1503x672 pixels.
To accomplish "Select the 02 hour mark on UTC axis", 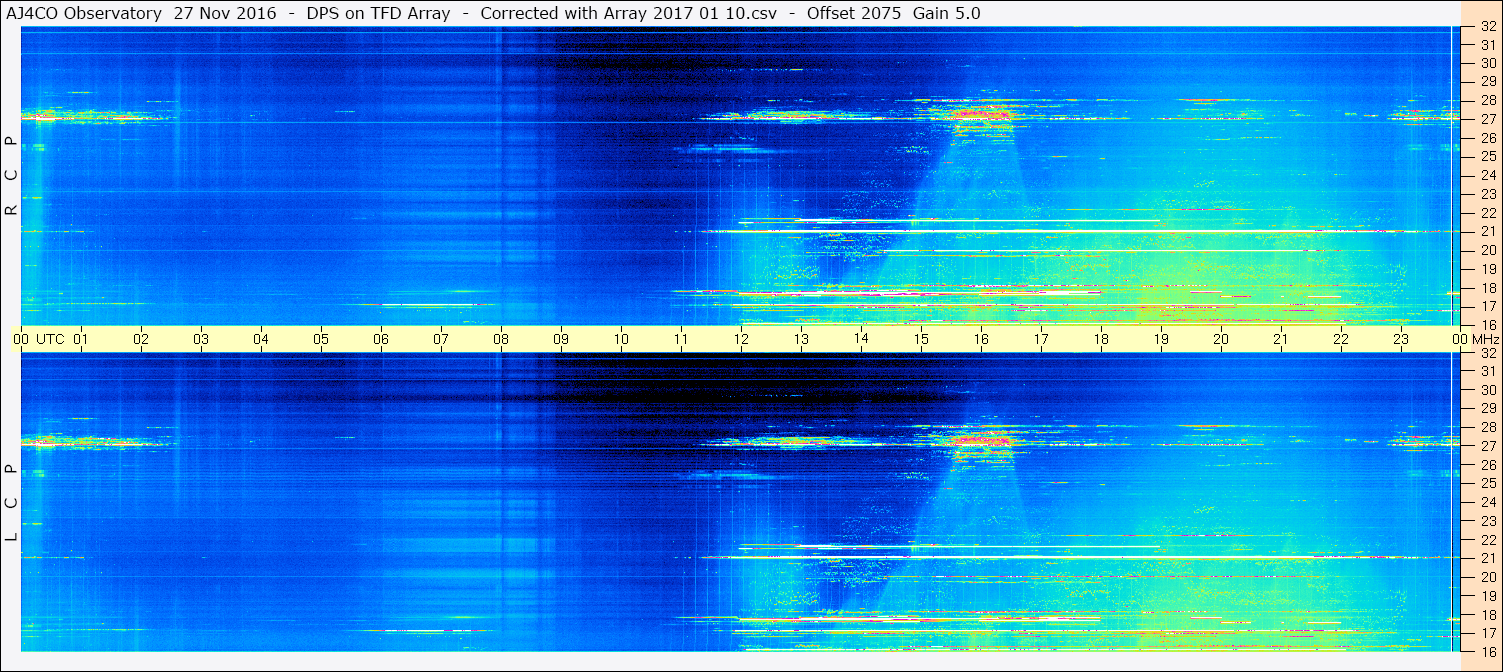I will 141,339.
